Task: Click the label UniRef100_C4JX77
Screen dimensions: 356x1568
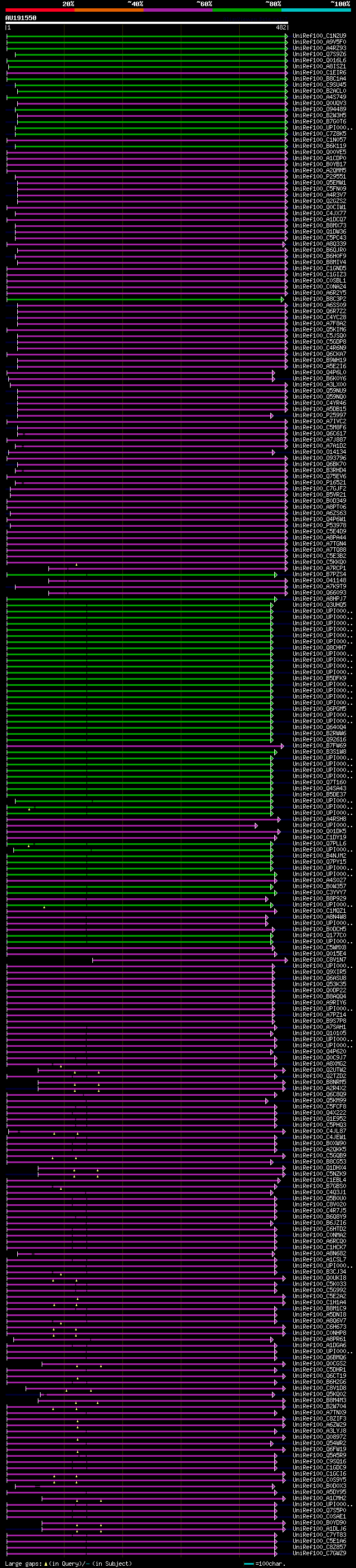Action: tap(319, 213)
